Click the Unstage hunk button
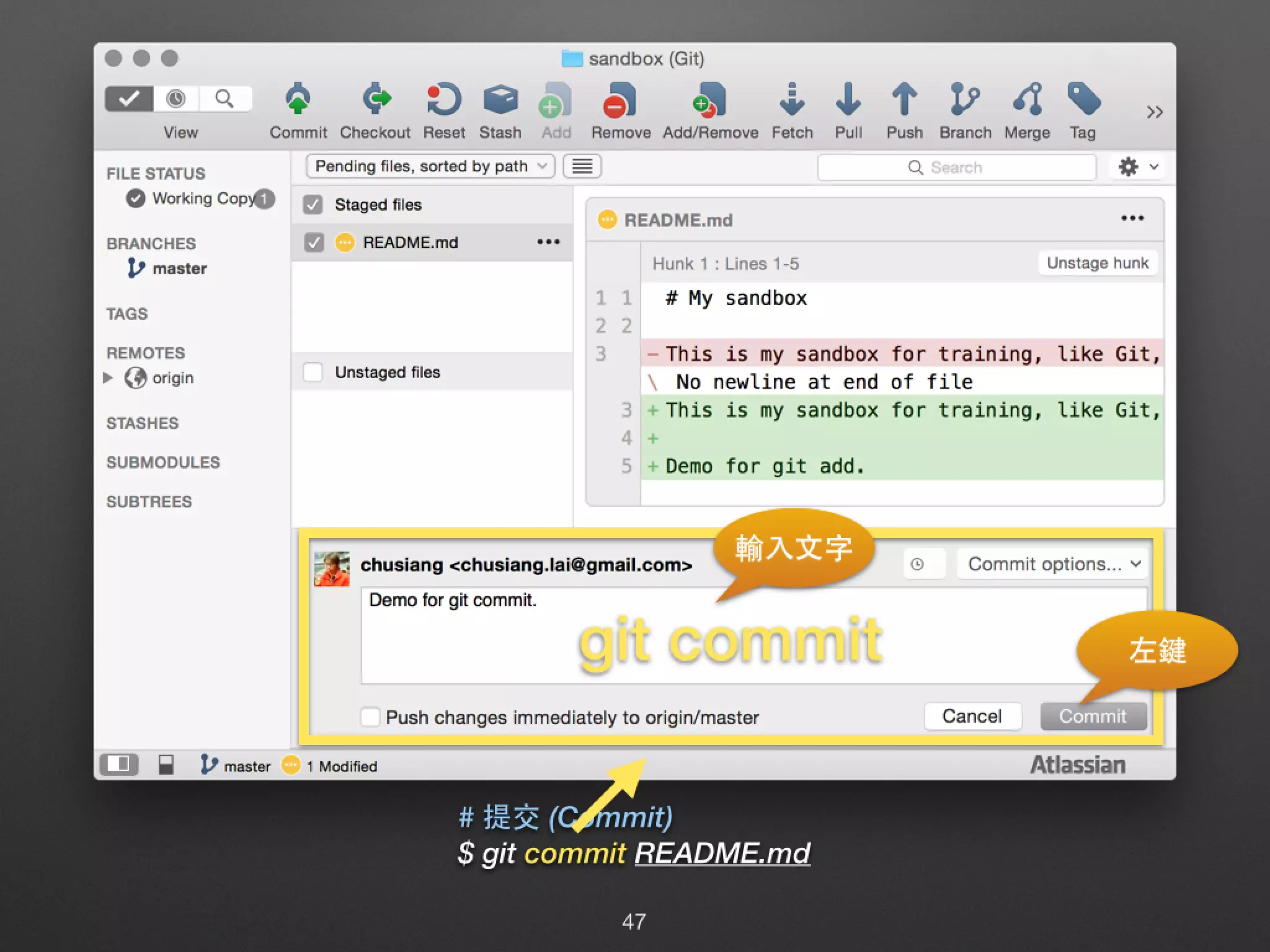The height and width of the screenshot is (952, 1270). coord(1097,263)
